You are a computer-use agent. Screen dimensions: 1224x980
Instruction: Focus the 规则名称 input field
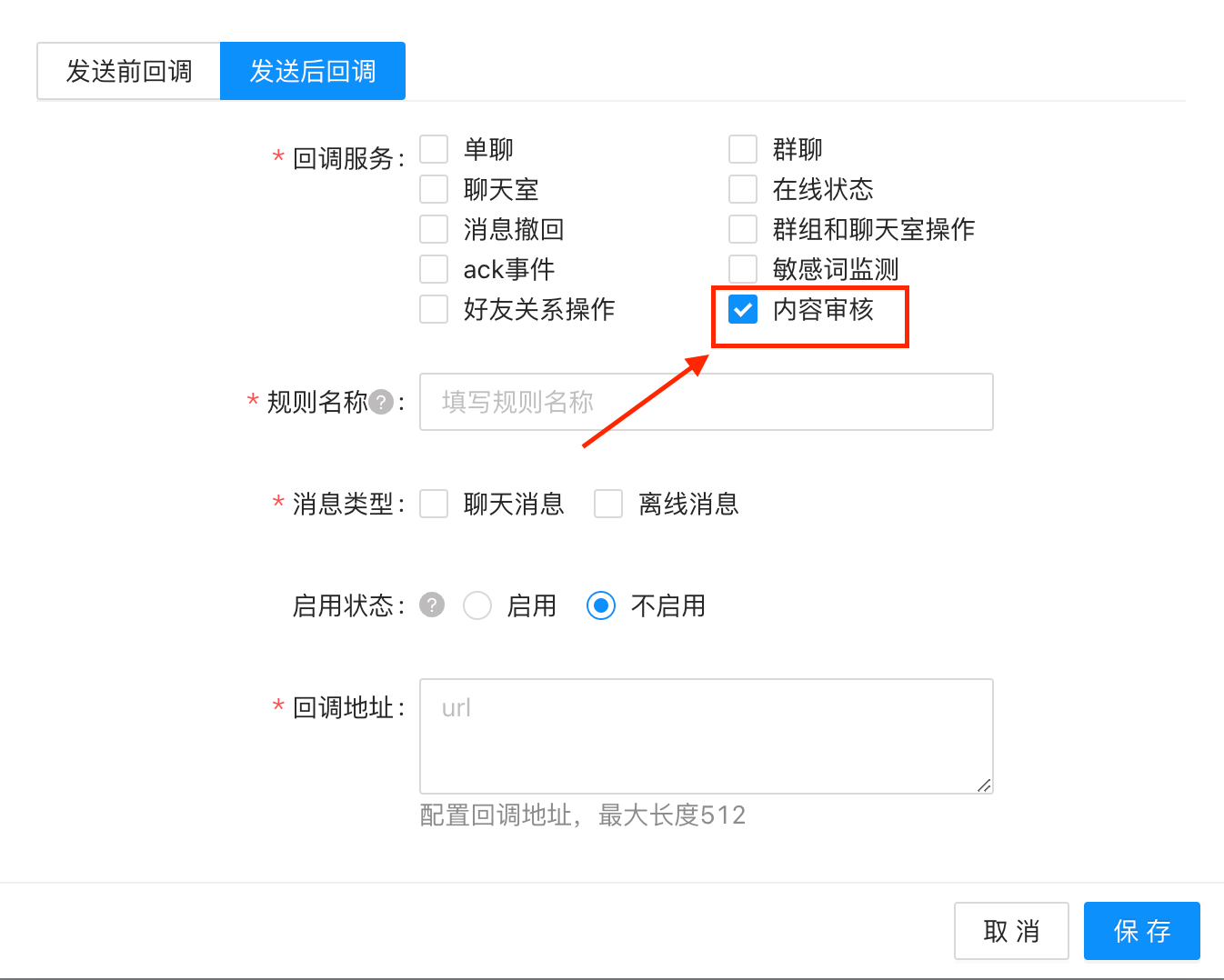tap(707, 402)
